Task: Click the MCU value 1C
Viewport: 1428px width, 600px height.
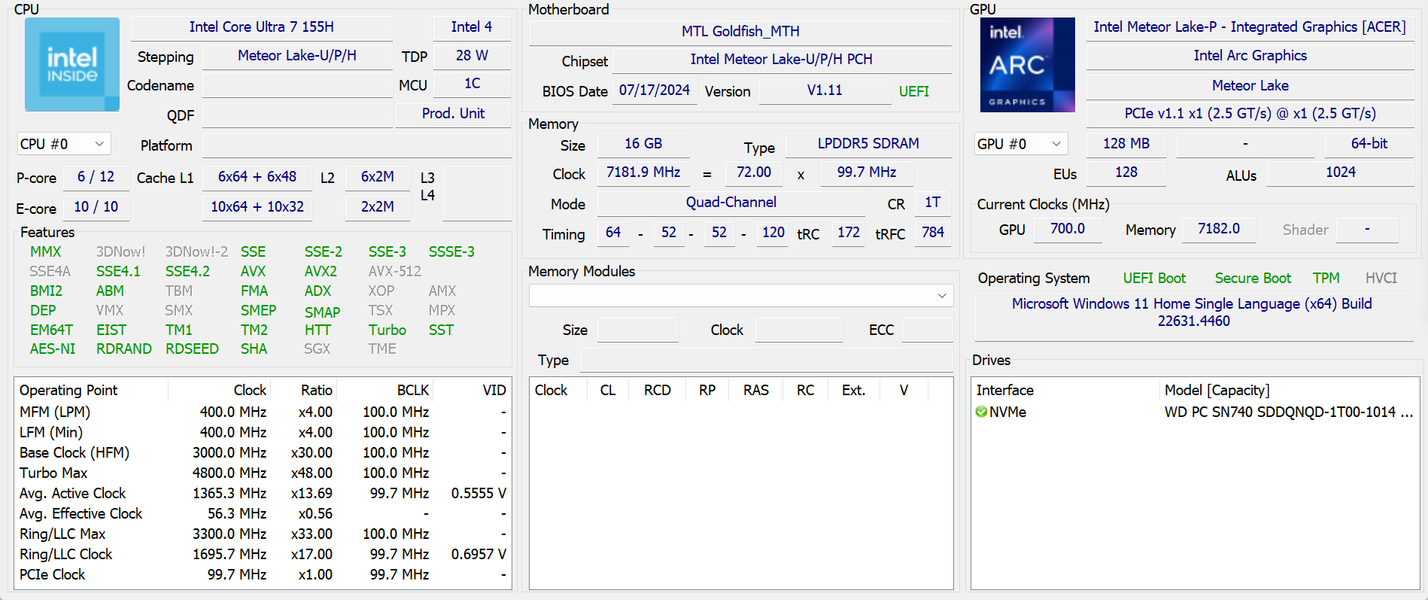Action: click(472, 85)
